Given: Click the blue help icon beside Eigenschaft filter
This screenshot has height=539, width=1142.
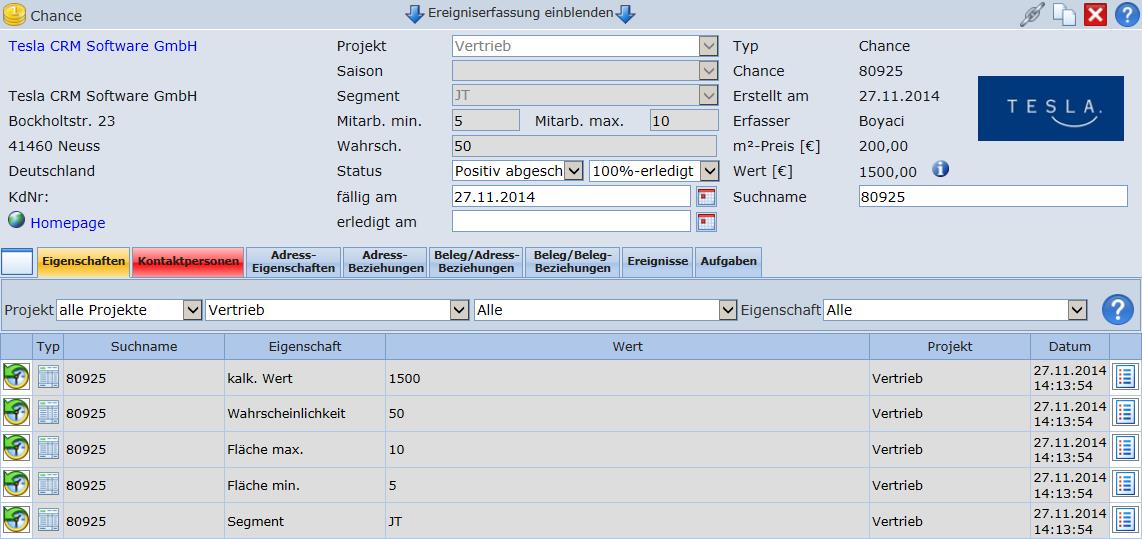Looking at the screenshot, I should coord(1119,310).
